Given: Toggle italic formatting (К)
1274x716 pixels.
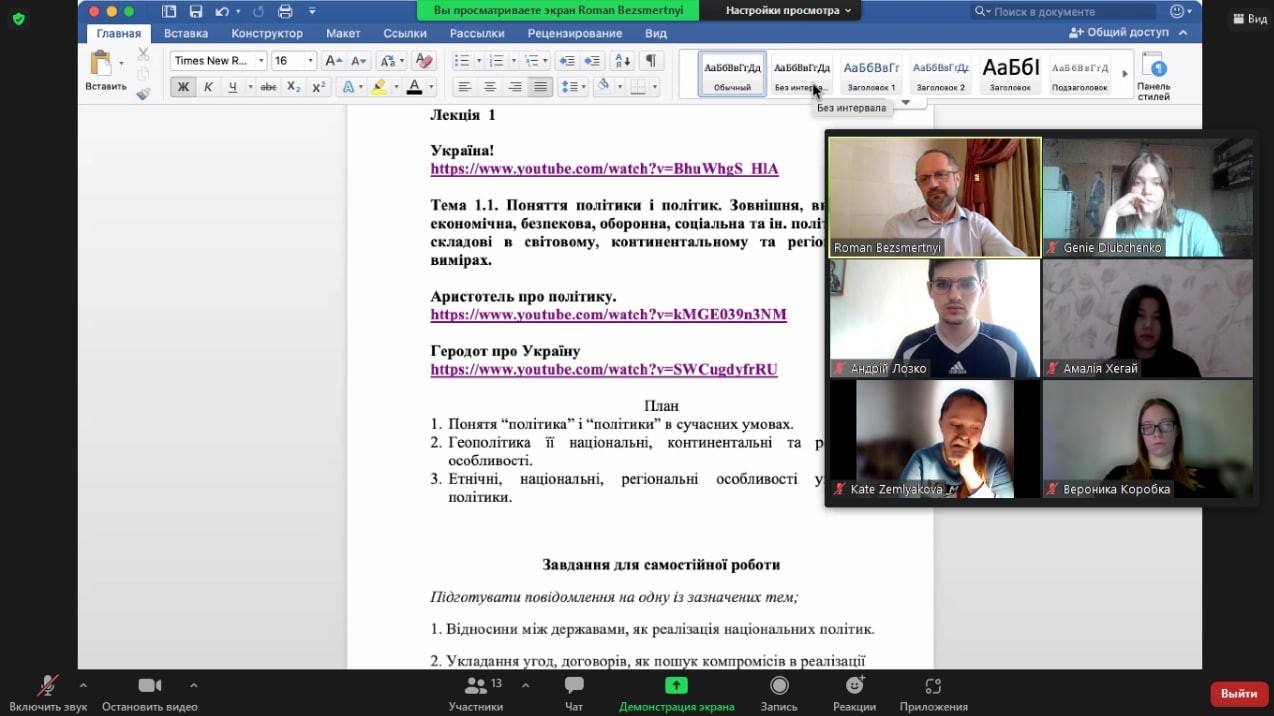Looking at the screenshot, I should pyautogui.click(x=208, y=87).
